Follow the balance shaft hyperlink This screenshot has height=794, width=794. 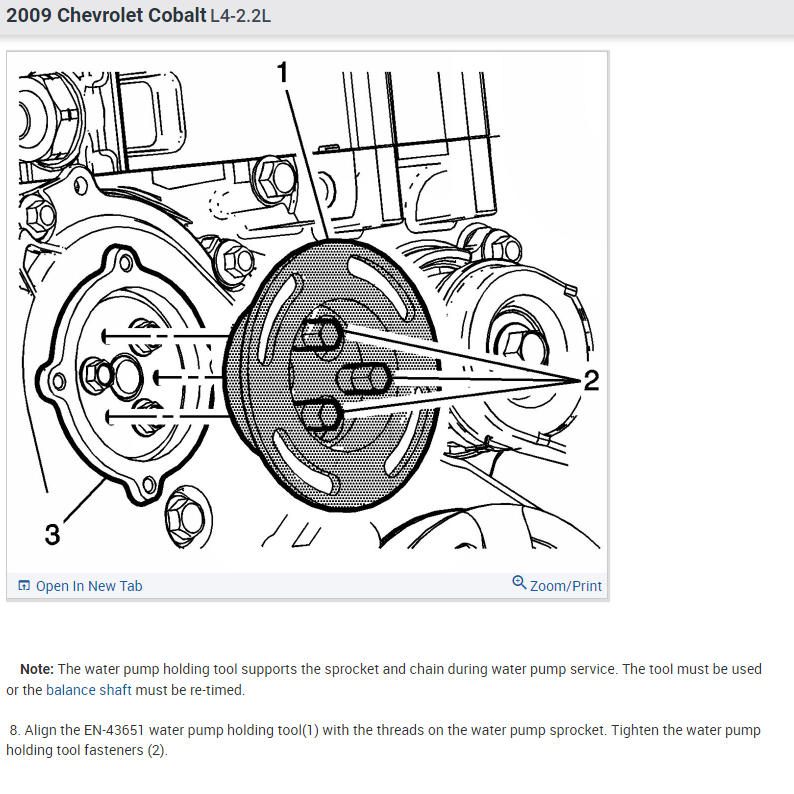tap(89, 690)
